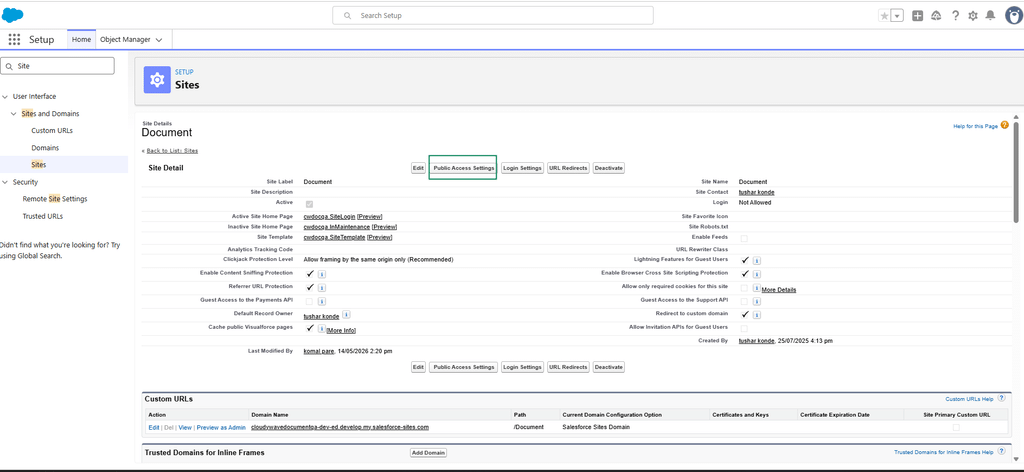Click into the Search Setup field

492,16
